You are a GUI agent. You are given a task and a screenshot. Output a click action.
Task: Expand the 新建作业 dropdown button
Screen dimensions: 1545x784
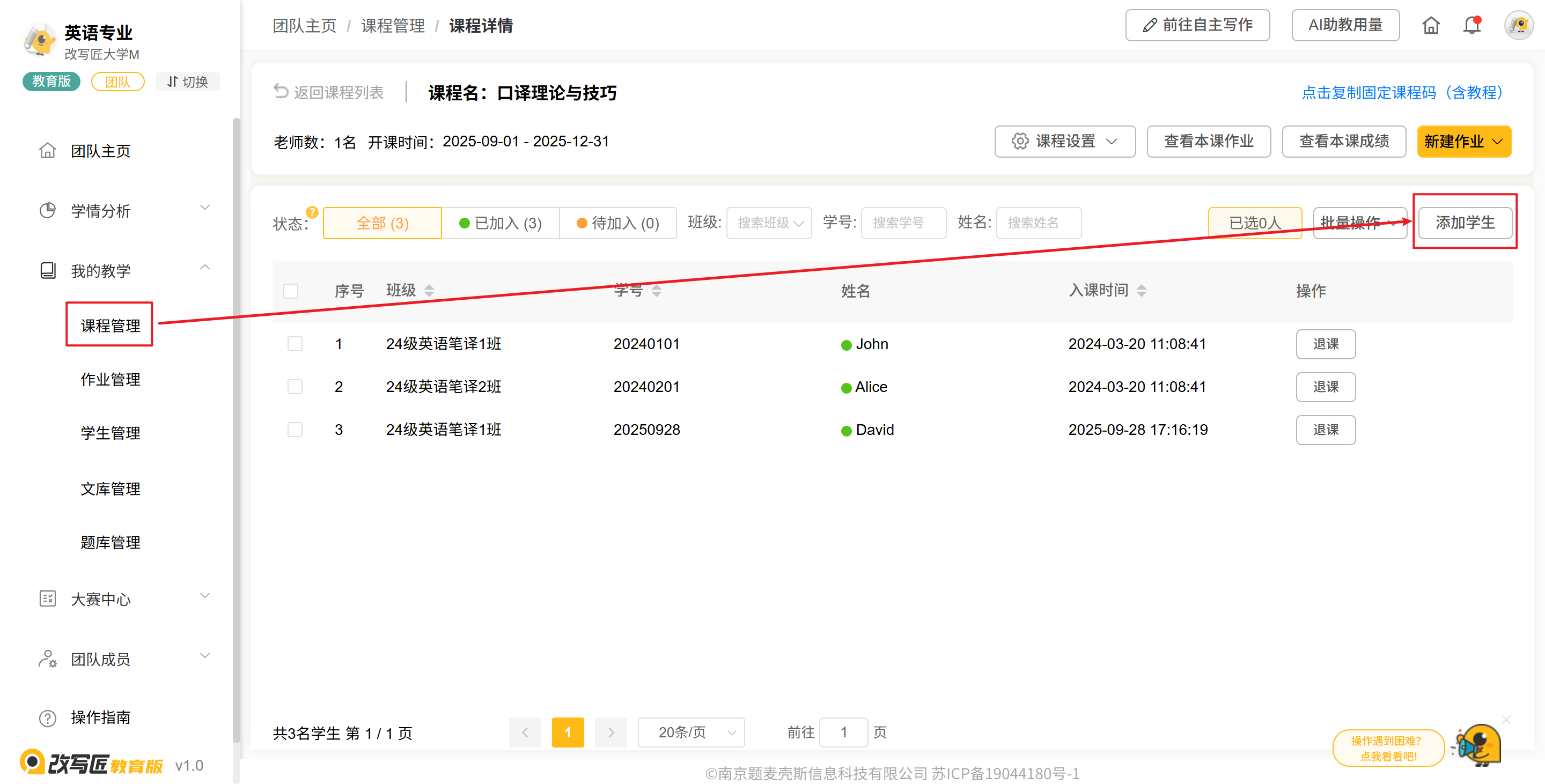(x=1463, y=142)
